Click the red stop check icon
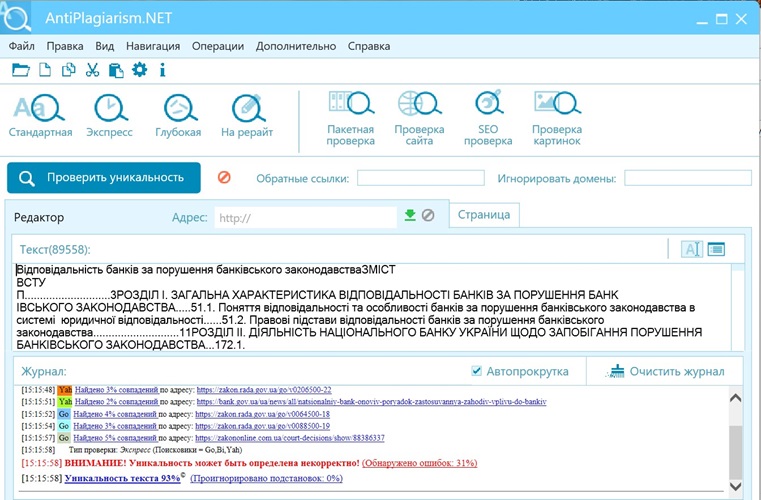Screen dimensions: 761x500 (x=224, y=177)
